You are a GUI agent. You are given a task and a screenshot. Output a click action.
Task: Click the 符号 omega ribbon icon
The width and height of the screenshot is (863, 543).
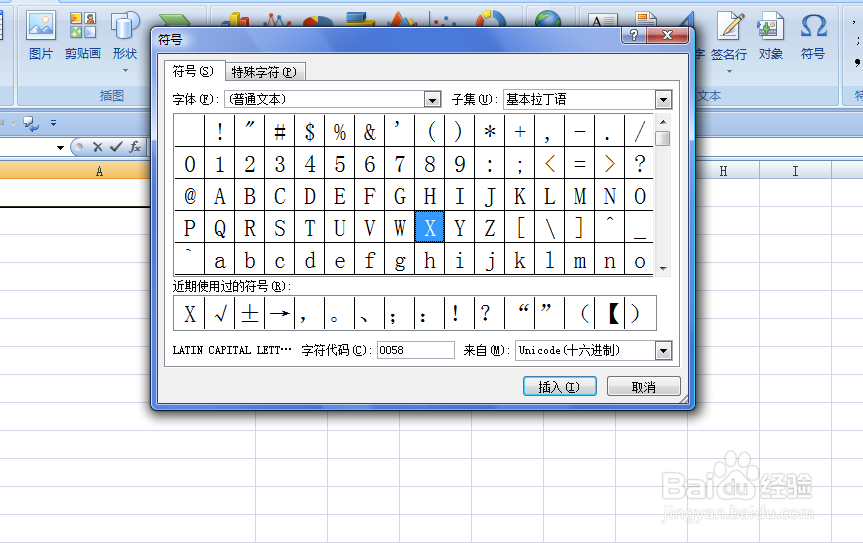(812, 36)
